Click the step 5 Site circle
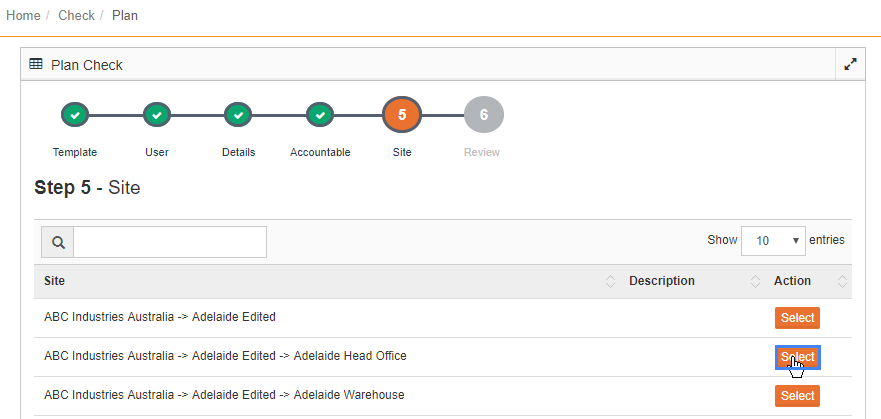 pos(402,115)
